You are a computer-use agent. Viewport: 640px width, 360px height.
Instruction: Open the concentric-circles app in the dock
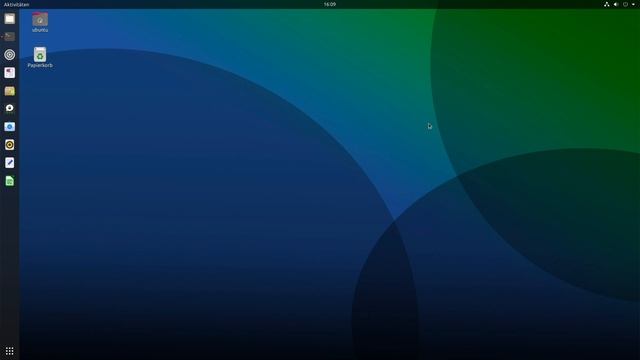click(9, 55)
